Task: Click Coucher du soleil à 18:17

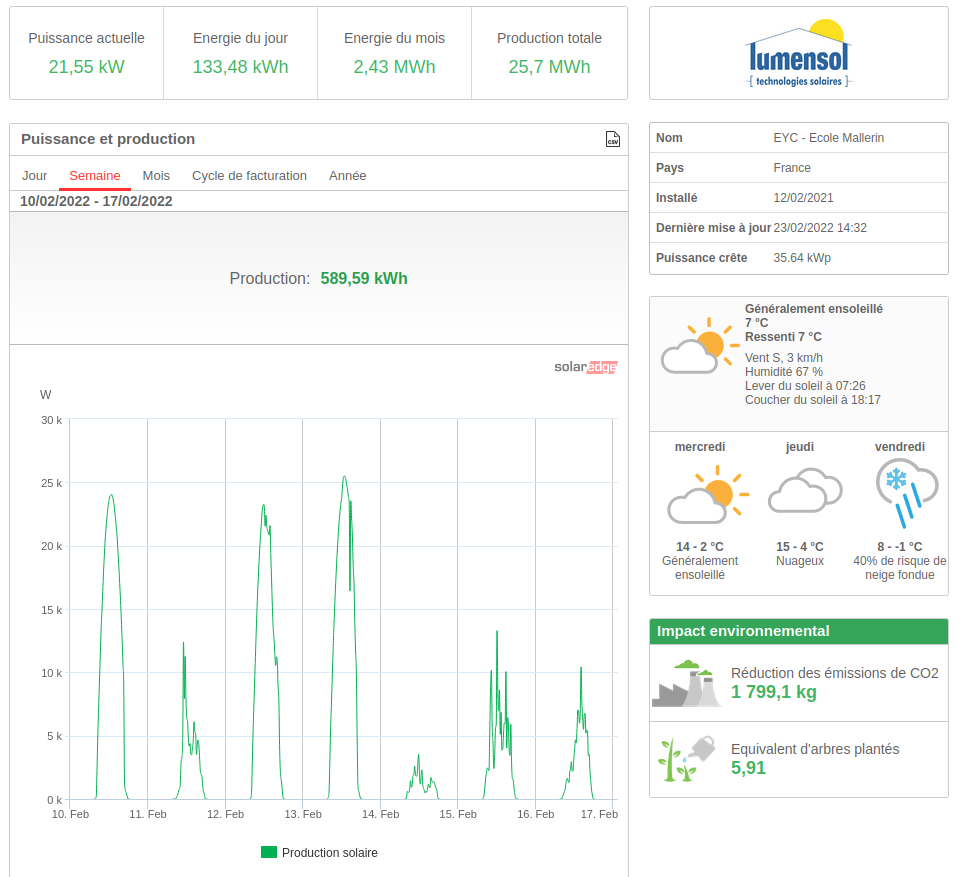Action: [813, 400]
